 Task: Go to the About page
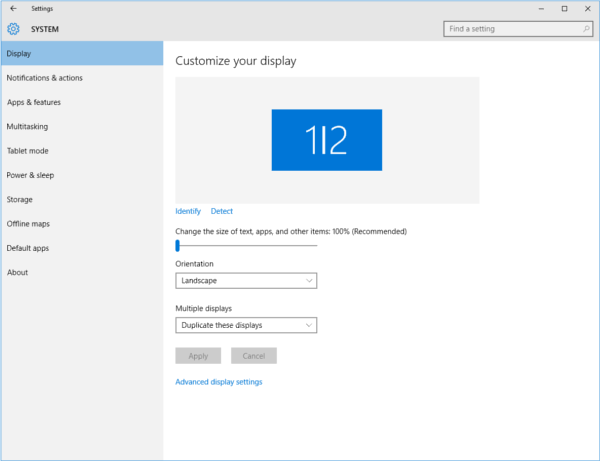tap(82, 272)
